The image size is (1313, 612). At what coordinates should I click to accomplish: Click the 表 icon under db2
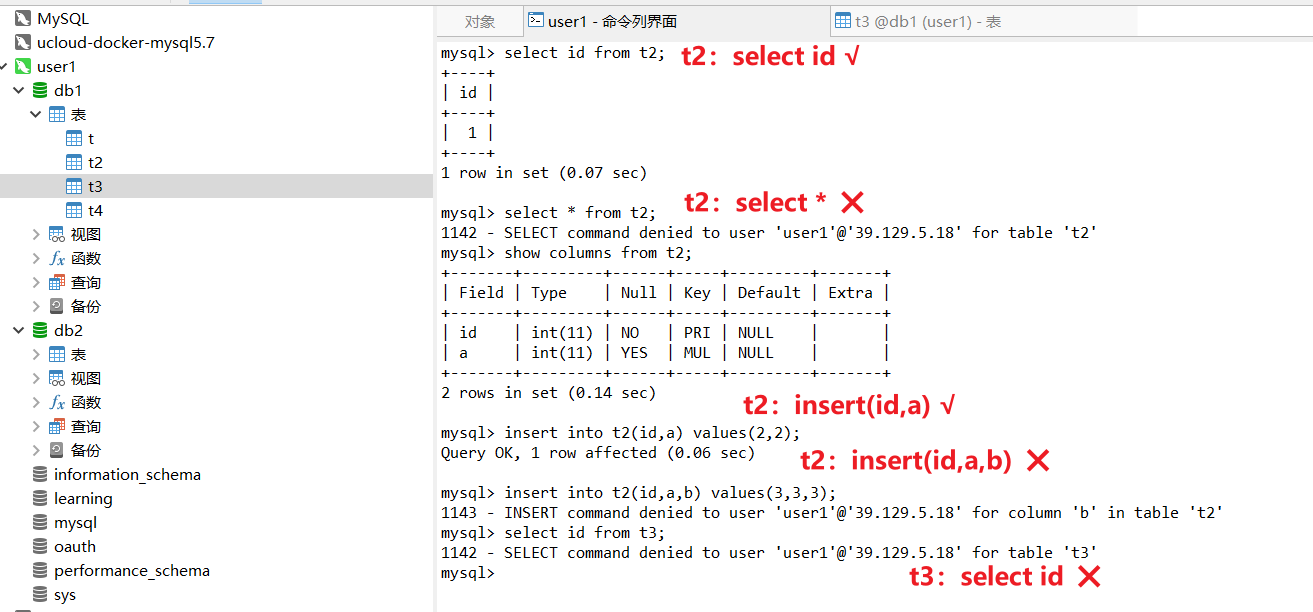(57, 354)
